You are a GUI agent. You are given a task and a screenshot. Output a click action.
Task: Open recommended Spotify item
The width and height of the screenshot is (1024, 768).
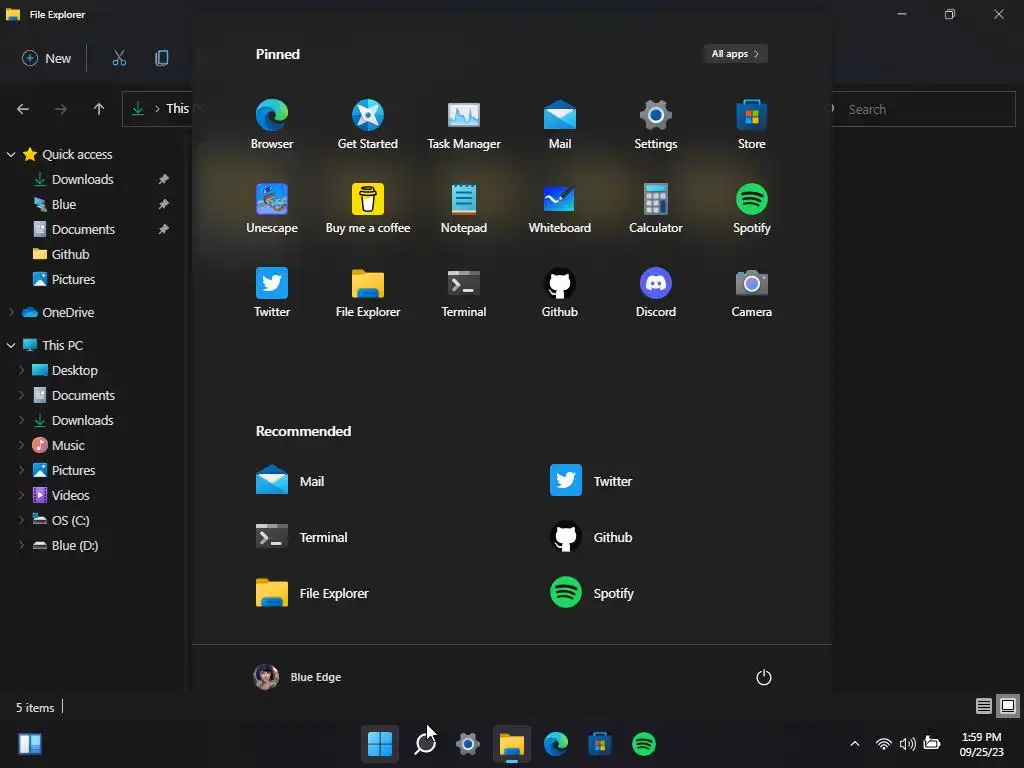coord(592,593)
